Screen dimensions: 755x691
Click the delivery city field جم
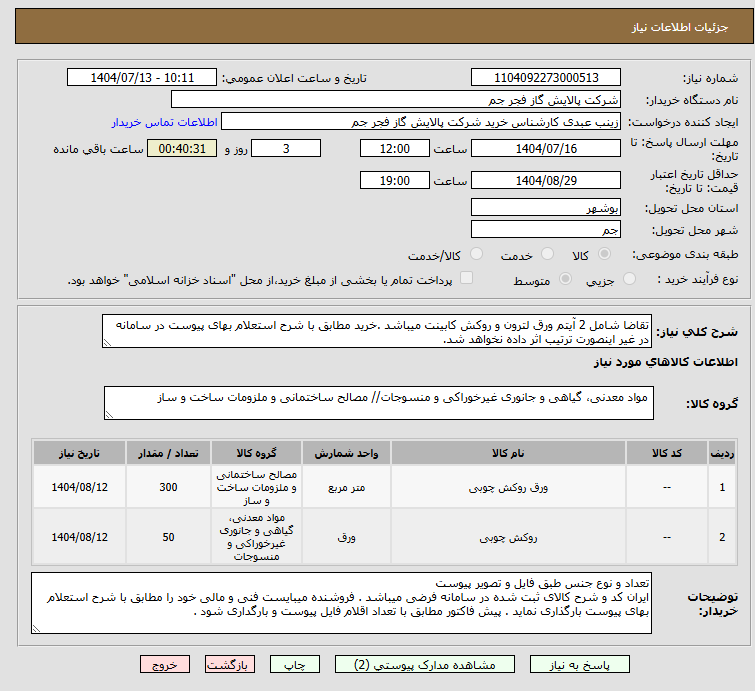point(546,229)
